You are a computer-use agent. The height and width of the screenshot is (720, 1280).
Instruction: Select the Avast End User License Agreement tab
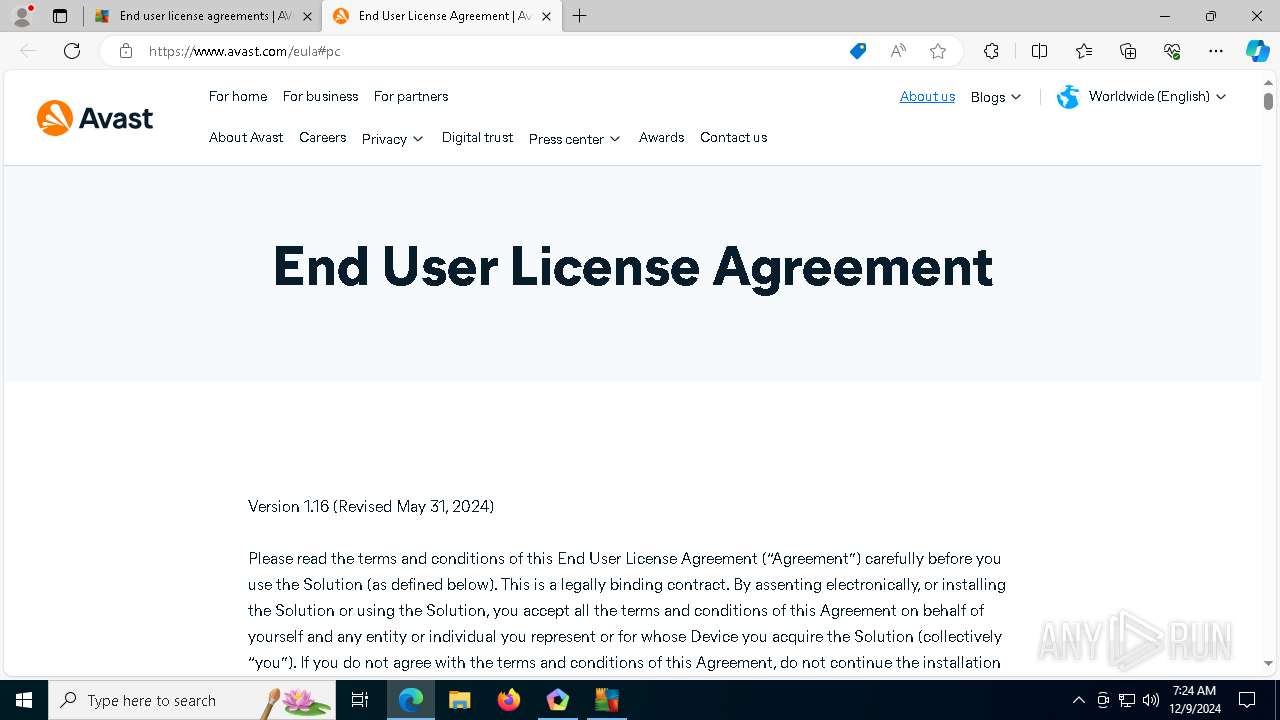pos(441,16)
